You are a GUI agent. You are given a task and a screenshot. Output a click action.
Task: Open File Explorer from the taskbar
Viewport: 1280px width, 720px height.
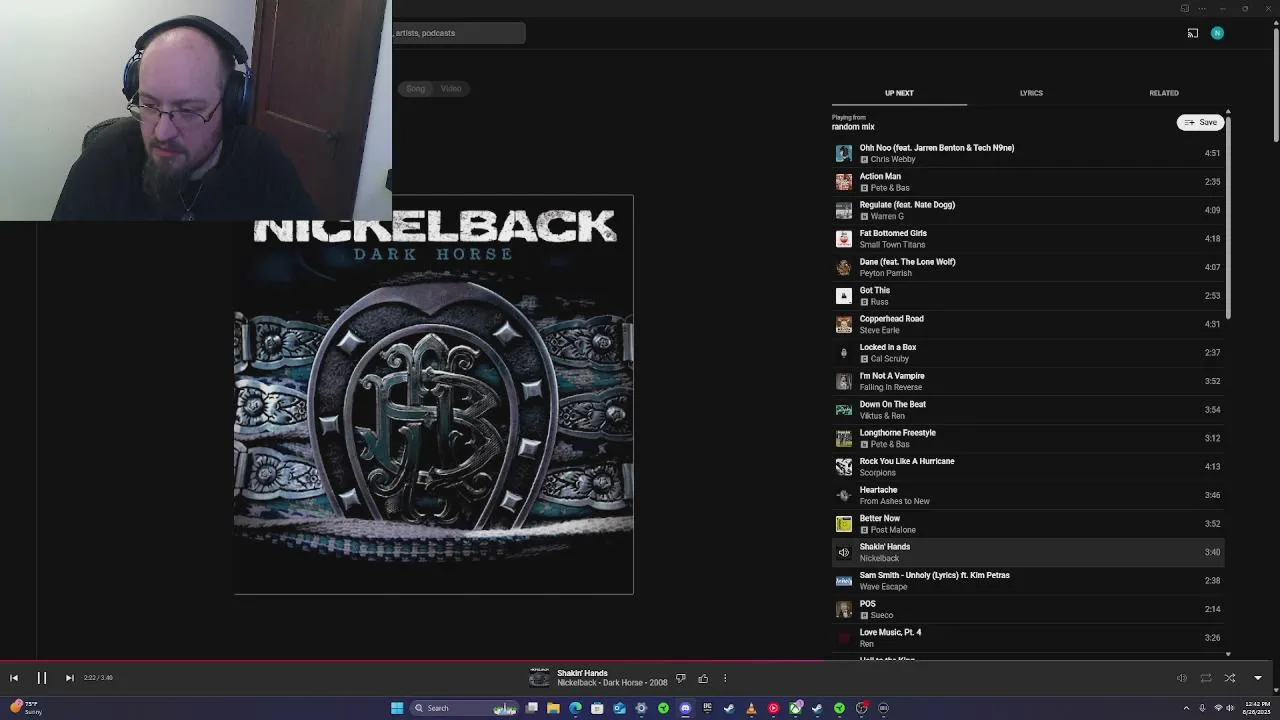tap(553, 708)
